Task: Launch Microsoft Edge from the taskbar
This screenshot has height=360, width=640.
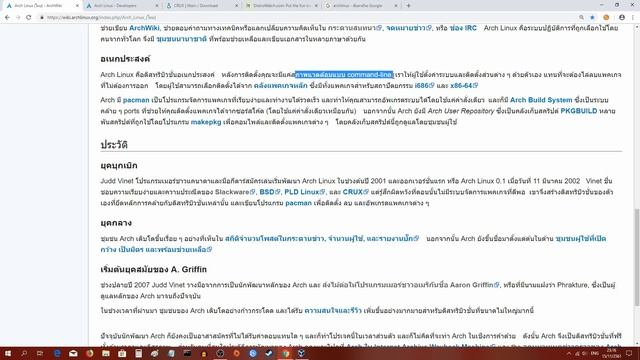Action: (57, 353)
